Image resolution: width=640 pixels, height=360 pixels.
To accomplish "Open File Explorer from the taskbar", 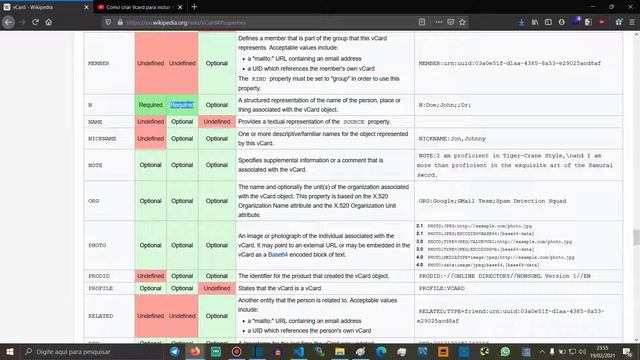I will [x=340, y=352].
